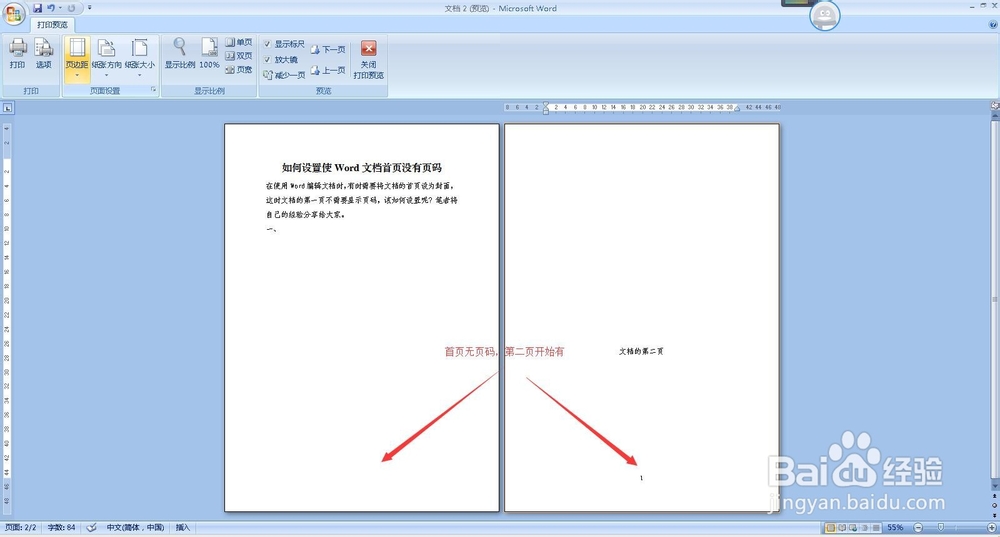Click page number 1 on second page

(x=642, y=478)
